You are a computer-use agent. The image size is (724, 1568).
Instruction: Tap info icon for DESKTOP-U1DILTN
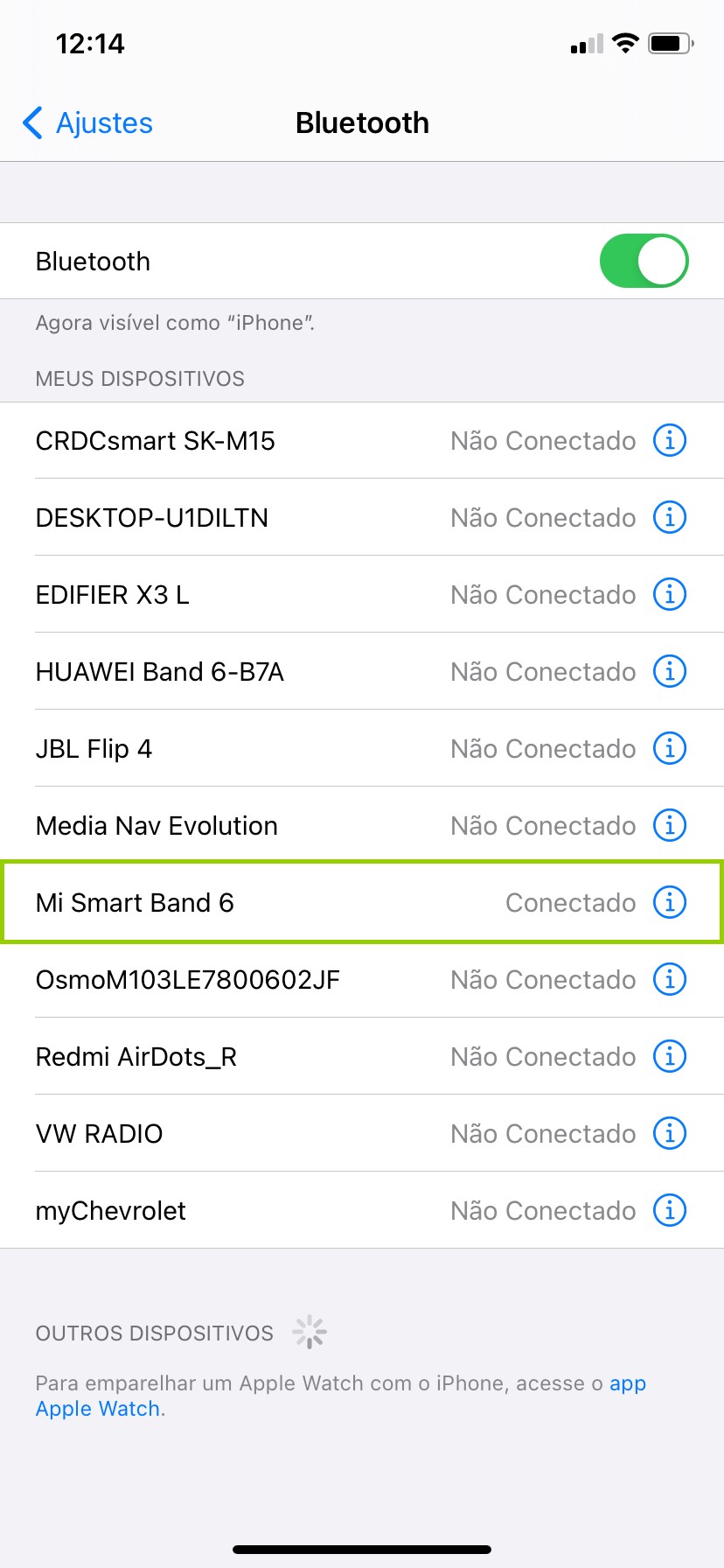(x=670, y=517)
